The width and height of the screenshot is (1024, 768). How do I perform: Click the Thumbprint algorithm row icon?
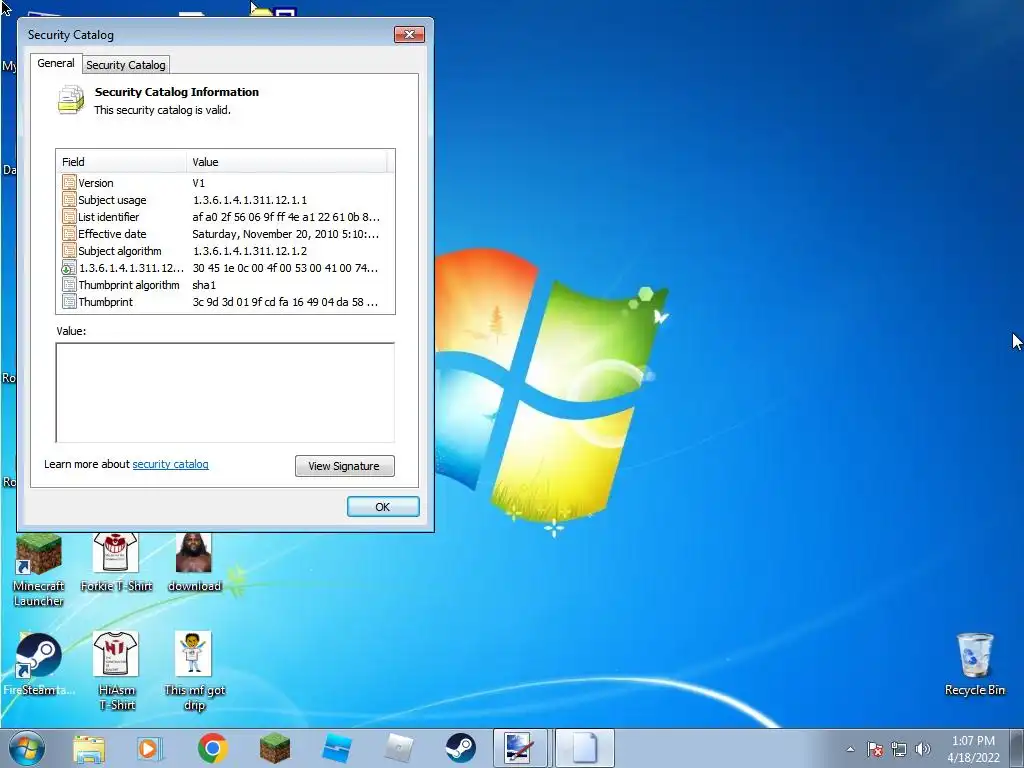69,285
